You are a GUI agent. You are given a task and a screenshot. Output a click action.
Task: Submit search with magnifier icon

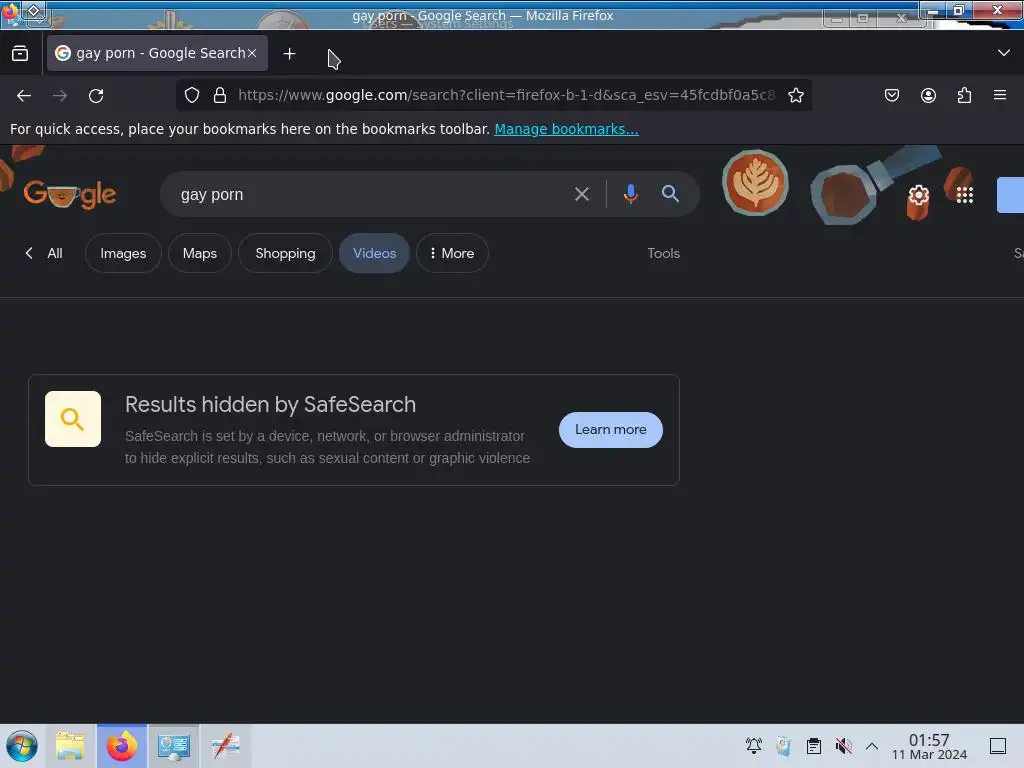[670, 193]
